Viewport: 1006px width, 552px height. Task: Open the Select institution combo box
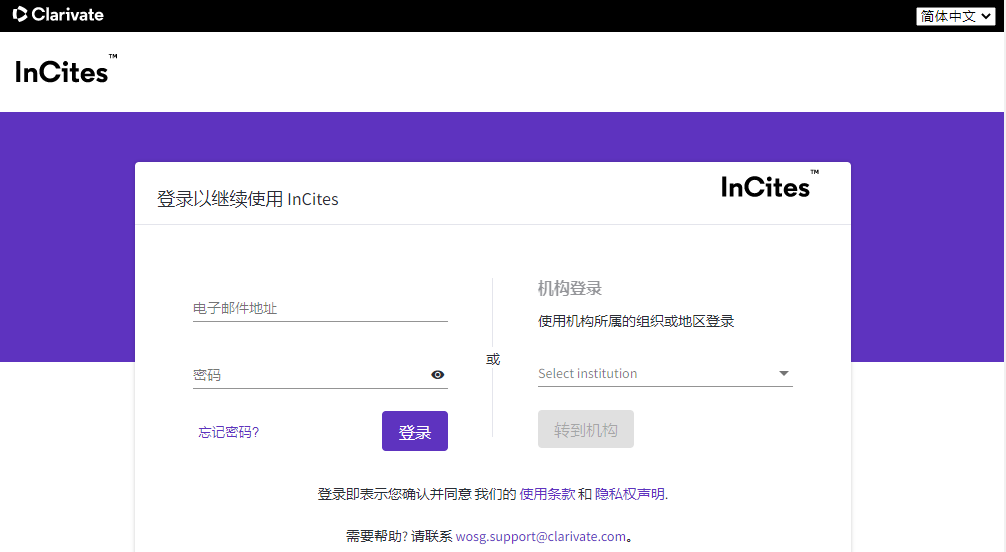click(655, 374)
